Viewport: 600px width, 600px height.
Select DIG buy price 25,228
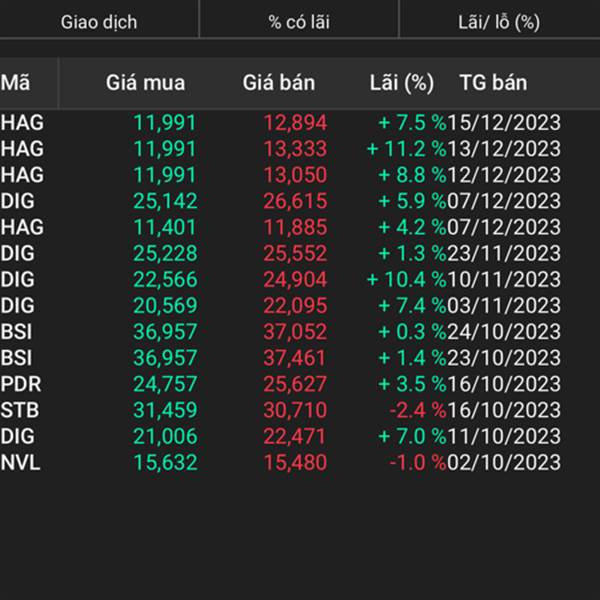[165, 253]
